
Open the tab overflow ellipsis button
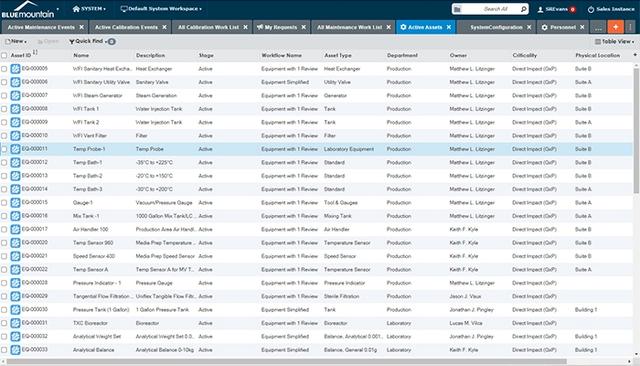point(598,27)
